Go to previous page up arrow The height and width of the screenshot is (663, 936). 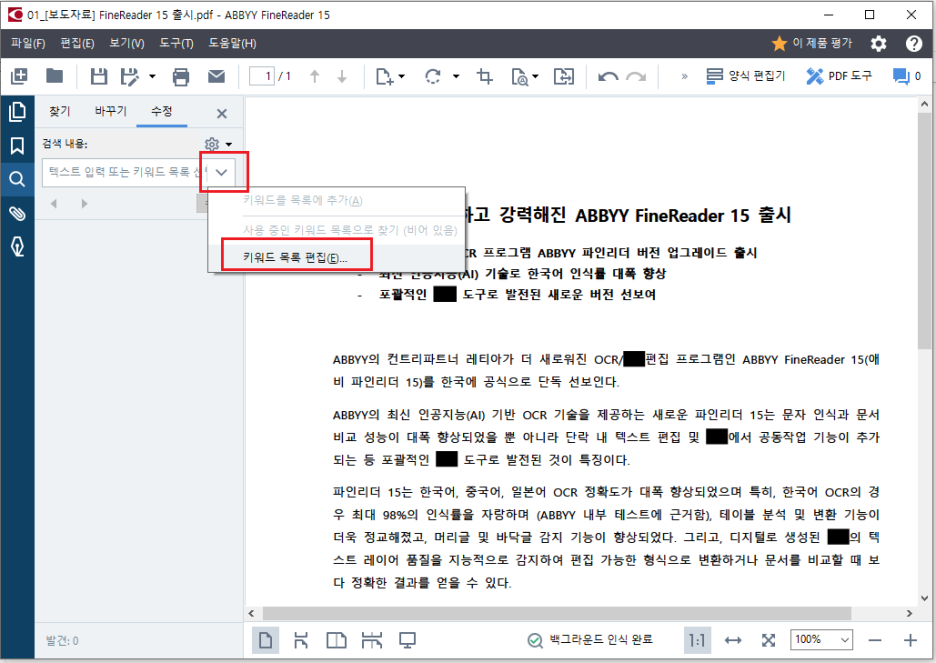tap(315, 76)
